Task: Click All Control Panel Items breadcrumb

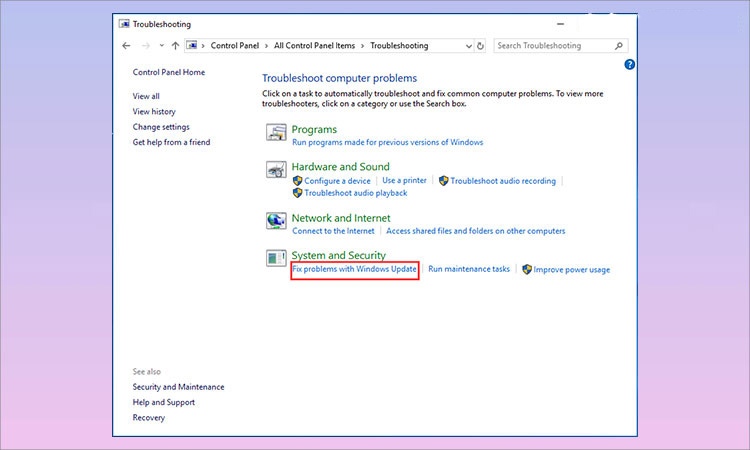Action: 314,45
